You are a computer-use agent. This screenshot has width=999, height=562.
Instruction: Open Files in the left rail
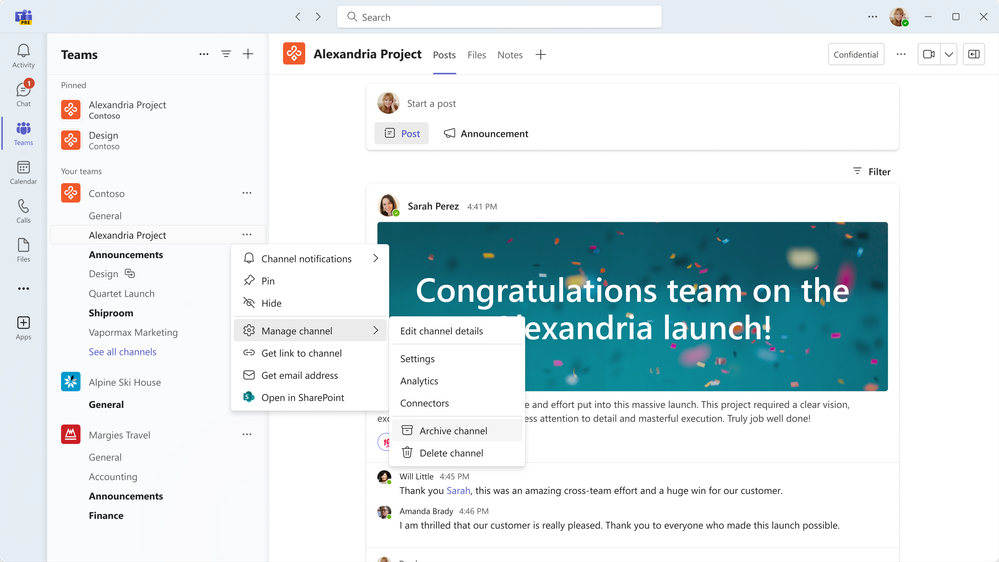coord(24,250)
